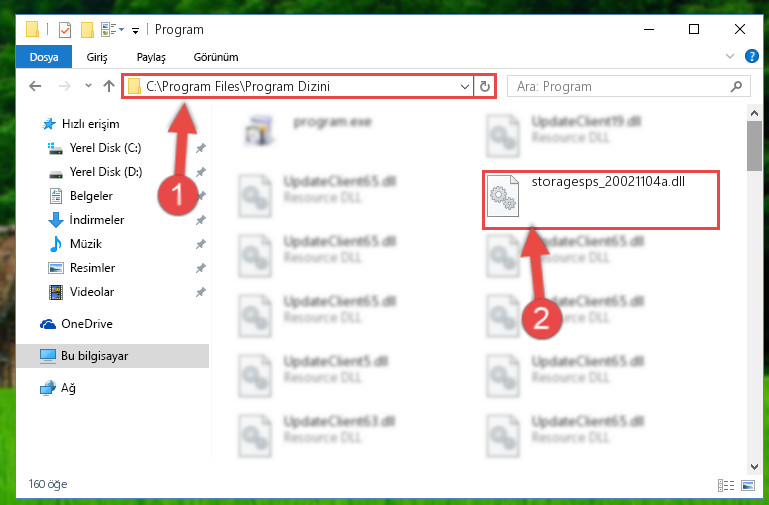Expand the address bar history dropdown
Image resolution: width=769 pixels, height=505 pixels.
click(x=464, y=87)
